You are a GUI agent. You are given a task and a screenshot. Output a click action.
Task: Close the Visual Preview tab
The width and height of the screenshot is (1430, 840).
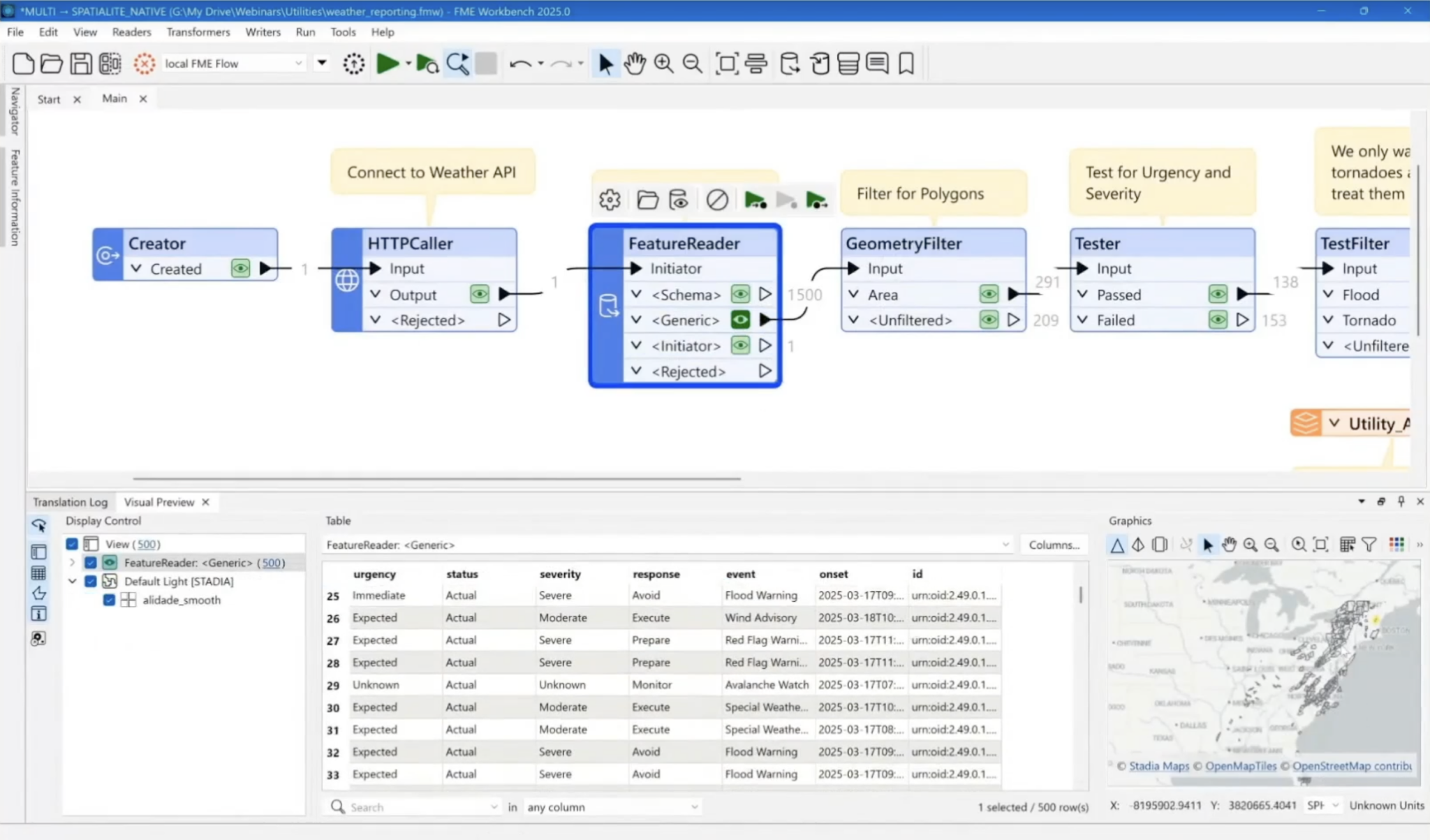coord(205,502)
